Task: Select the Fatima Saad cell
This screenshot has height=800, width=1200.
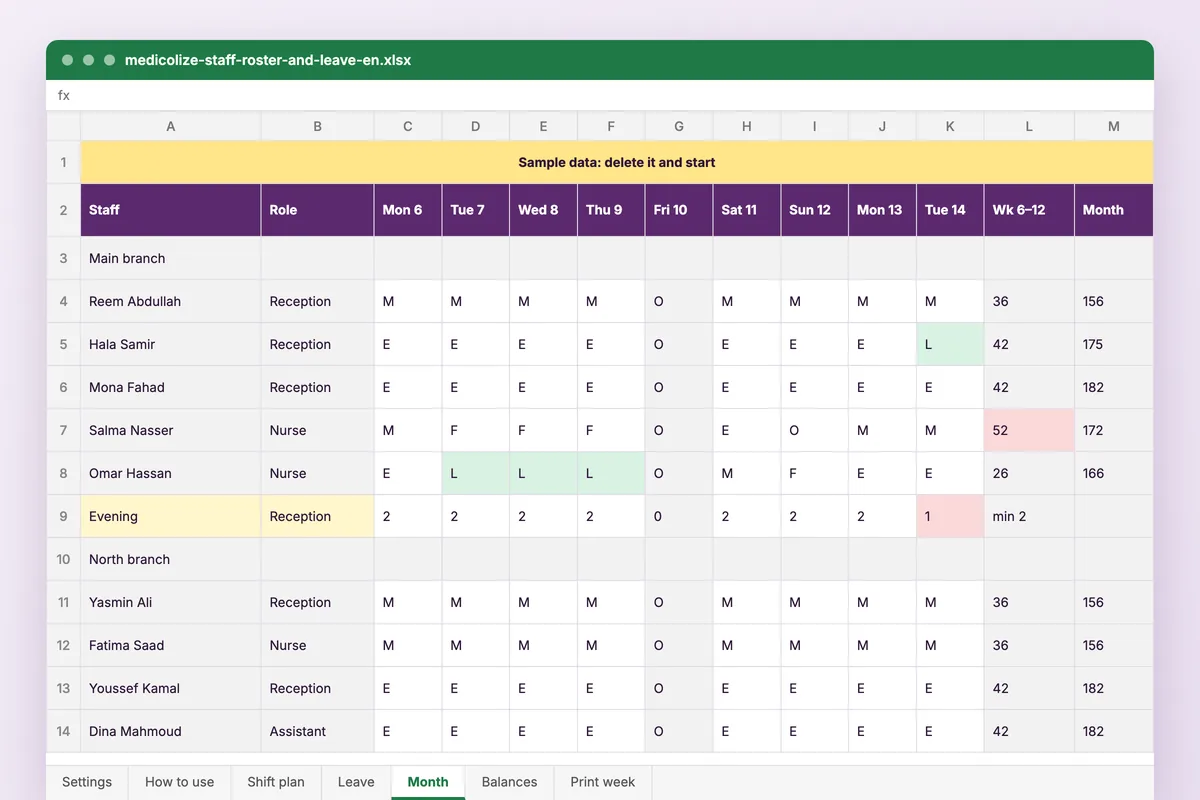Action: [171, 645]
